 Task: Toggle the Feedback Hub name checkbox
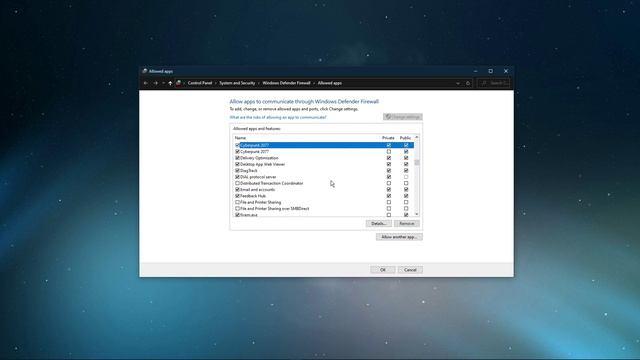click(x=238, y=196)
